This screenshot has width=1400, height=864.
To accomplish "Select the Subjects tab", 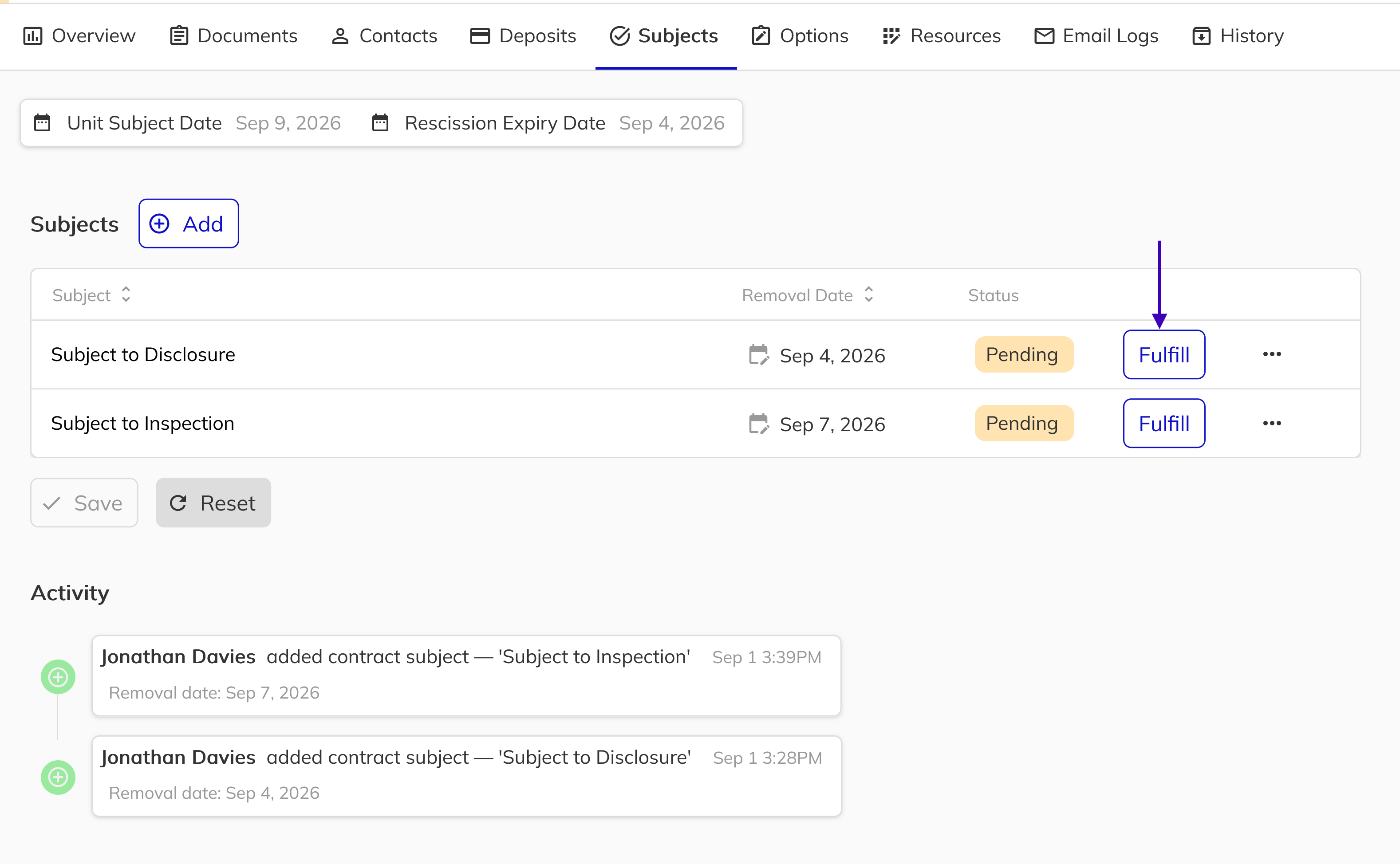I will [x=664, y=36].
